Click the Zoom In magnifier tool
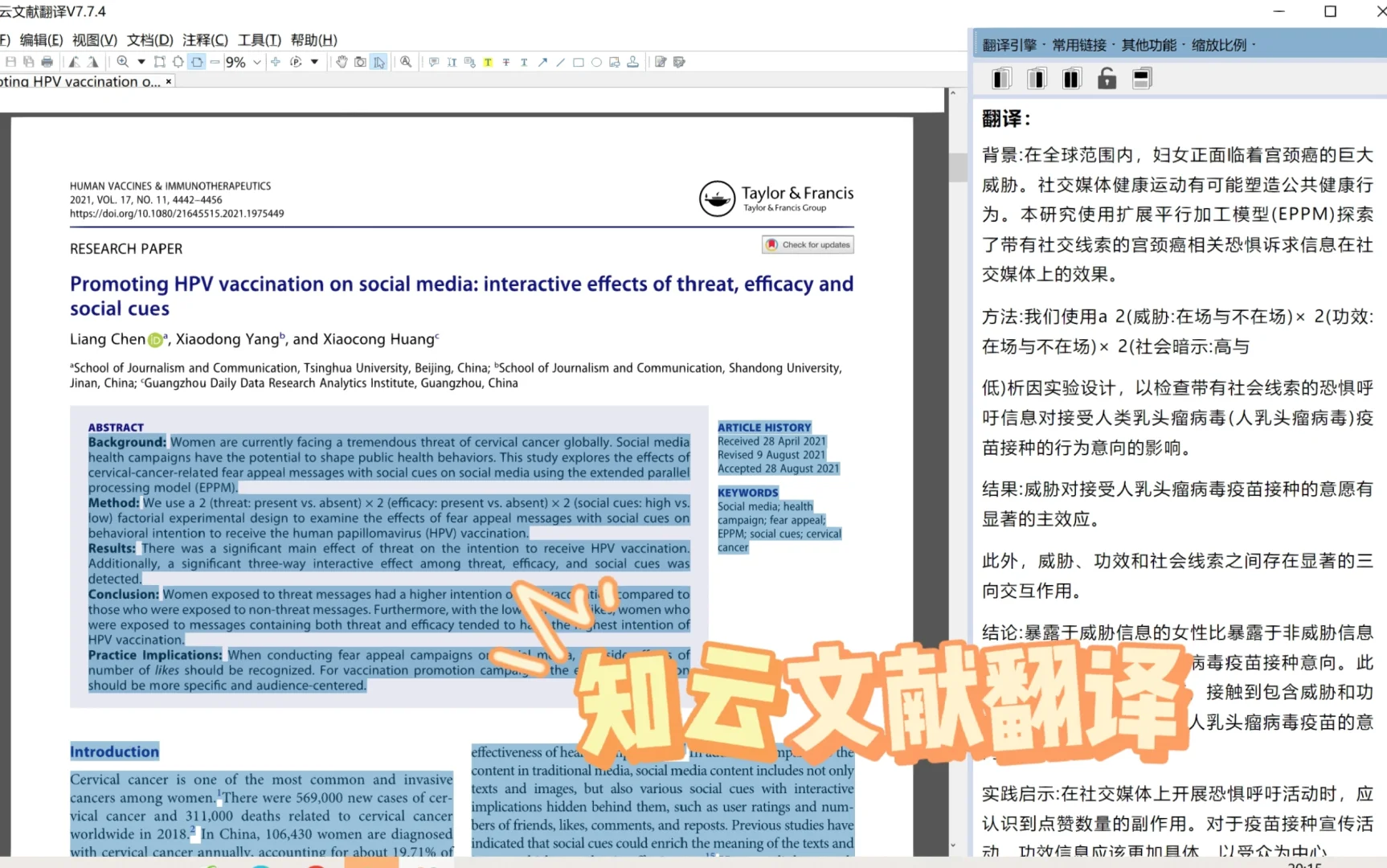The width and height of the screenshot is (1387, 868). click(122, 62)
